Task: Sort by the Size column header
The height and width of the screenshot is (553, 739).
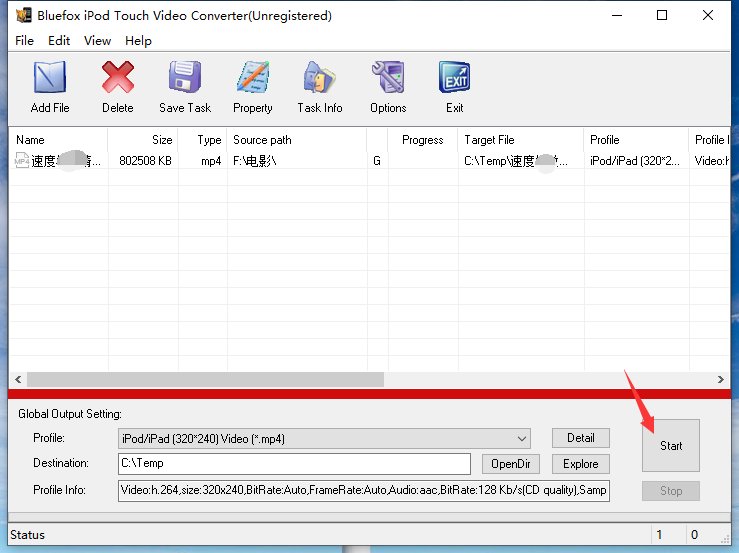Action: click(x=143, y=140)
